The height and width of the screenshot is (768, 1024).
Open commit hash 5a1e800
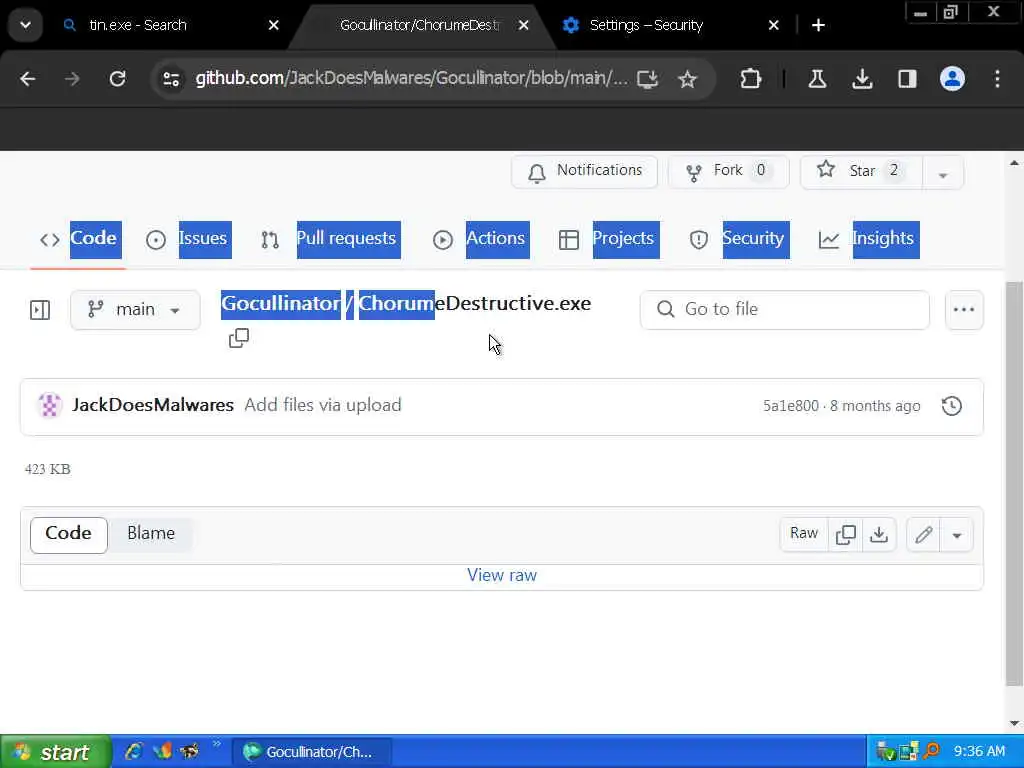(x=791, y=406)
